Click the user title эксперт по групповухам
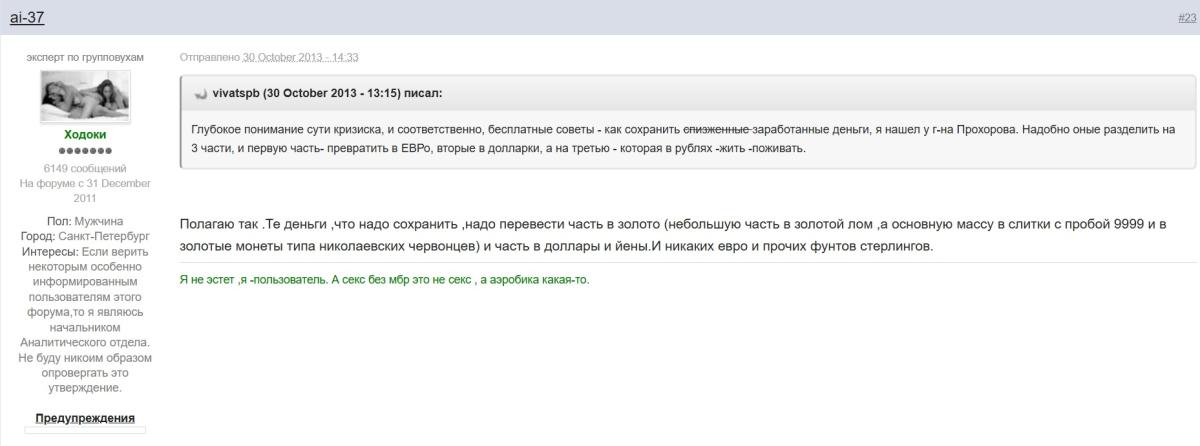 [85, 57]
